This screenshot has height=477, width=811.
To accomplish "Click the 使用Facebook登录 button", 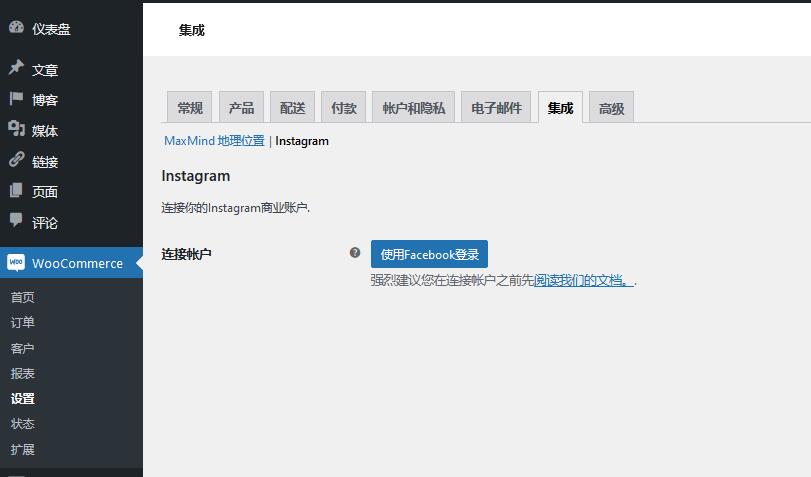I will point(429,254).
